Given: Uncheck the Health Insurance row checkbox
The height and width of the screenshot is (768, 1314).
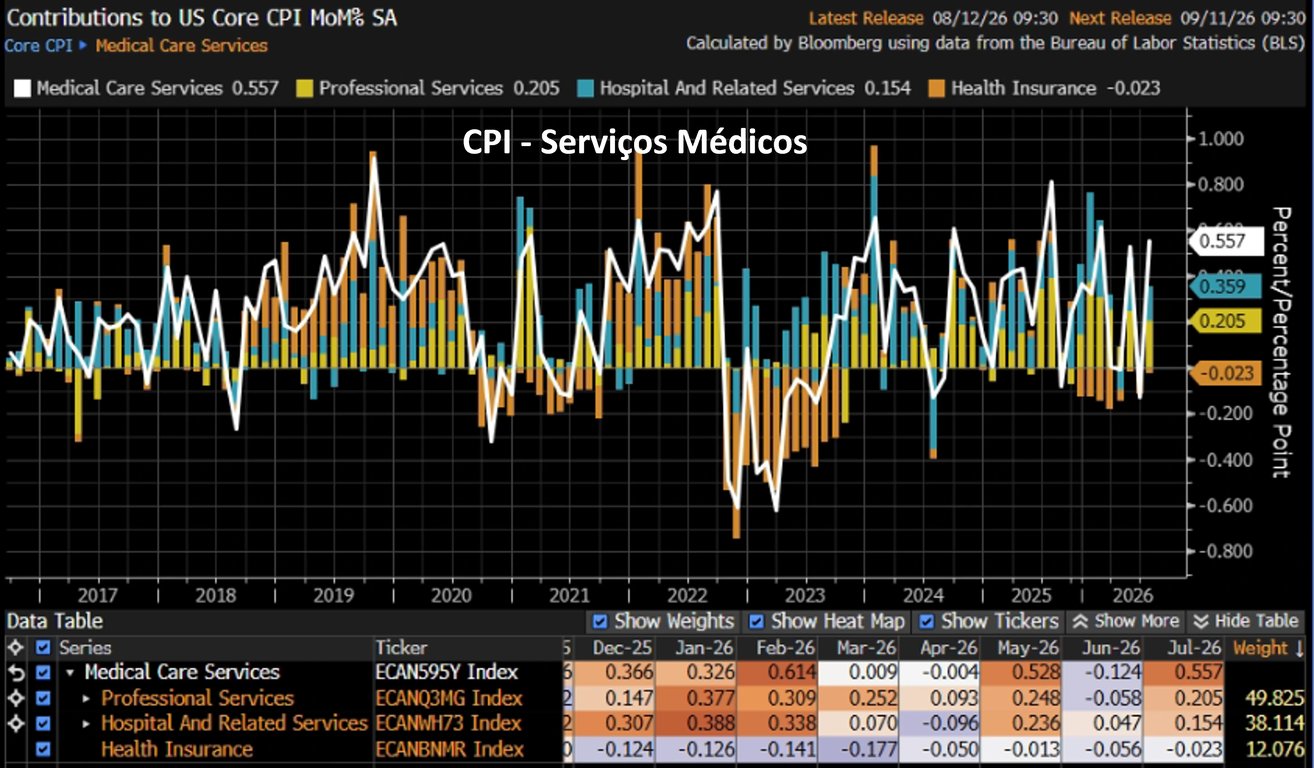Looking at the screenshot, I should coord(42,749).
